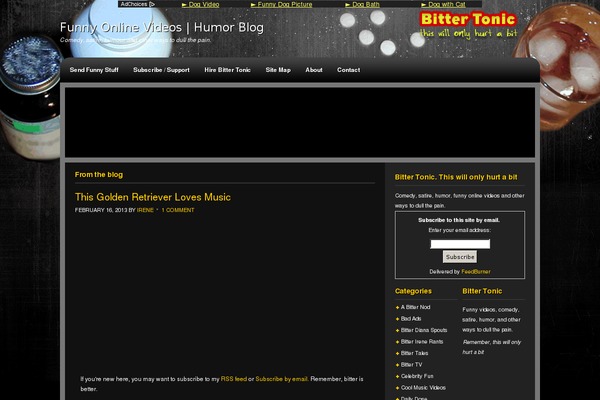Open the Dog Video ad link
The image size is (600, 400).
point(201,4)
